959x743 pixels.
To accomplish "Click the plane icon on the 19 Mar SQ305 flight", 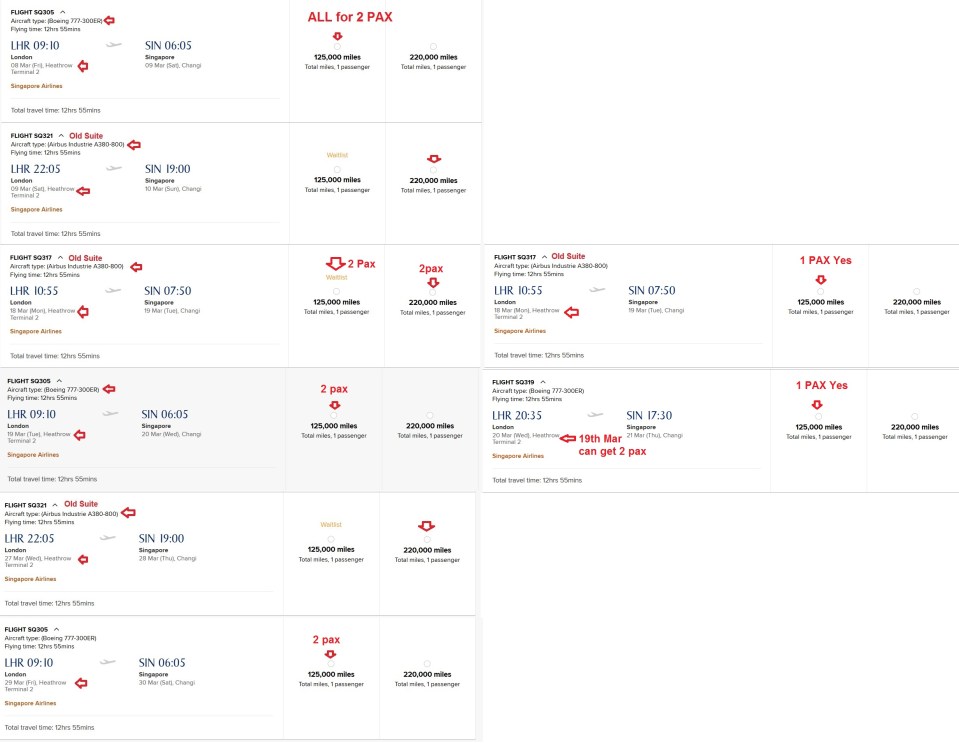I will [x=110, y=413].
